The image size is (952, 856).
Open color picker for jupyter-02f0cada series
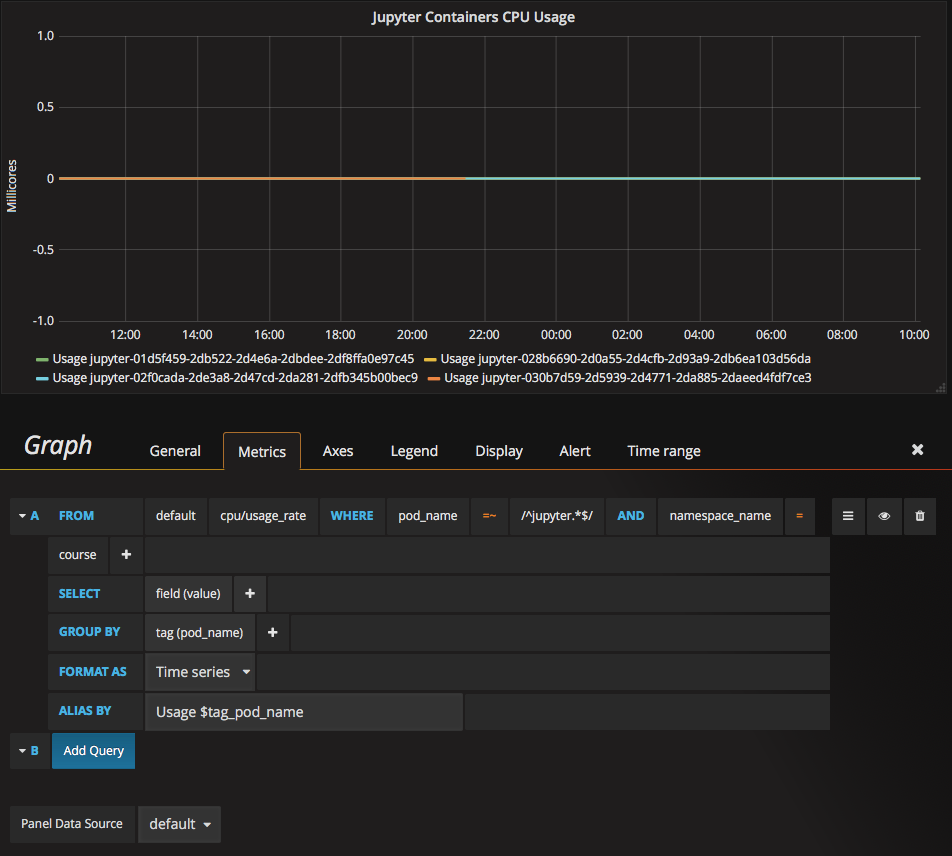coord(42,379)
